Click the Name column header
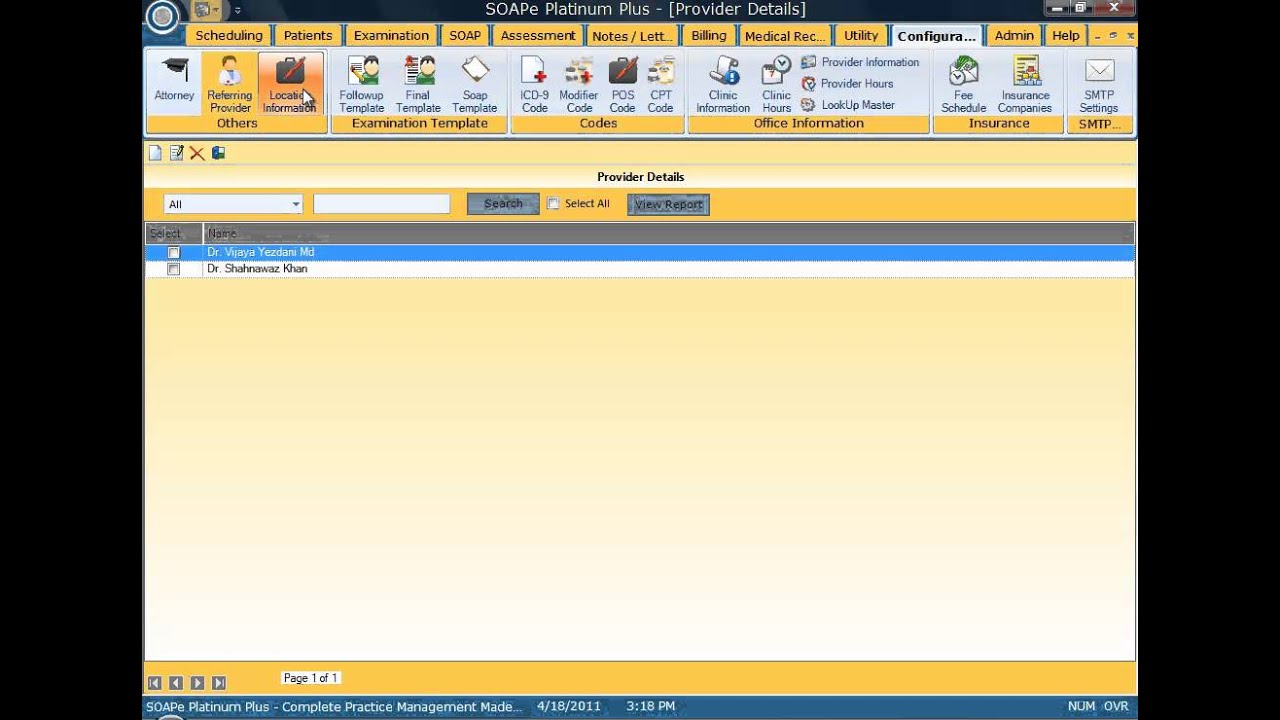This screenshot has width=1280, height=720. point(668,234)
